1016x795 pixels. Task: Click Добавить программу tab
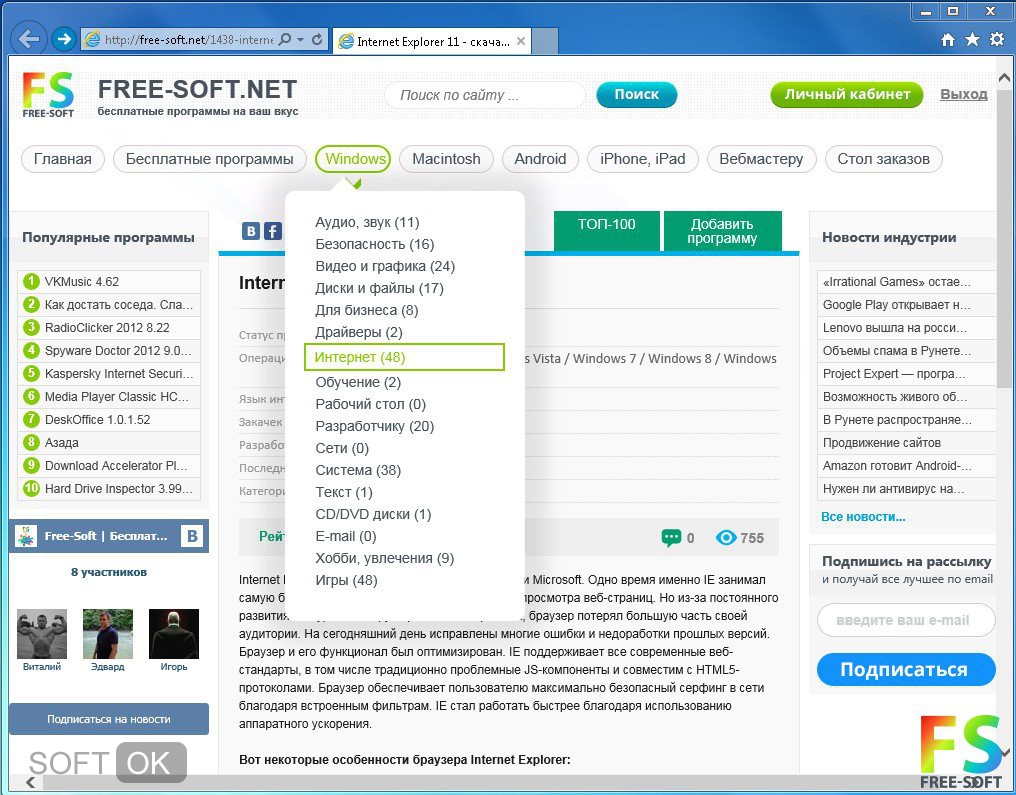[x=722, y=231]
